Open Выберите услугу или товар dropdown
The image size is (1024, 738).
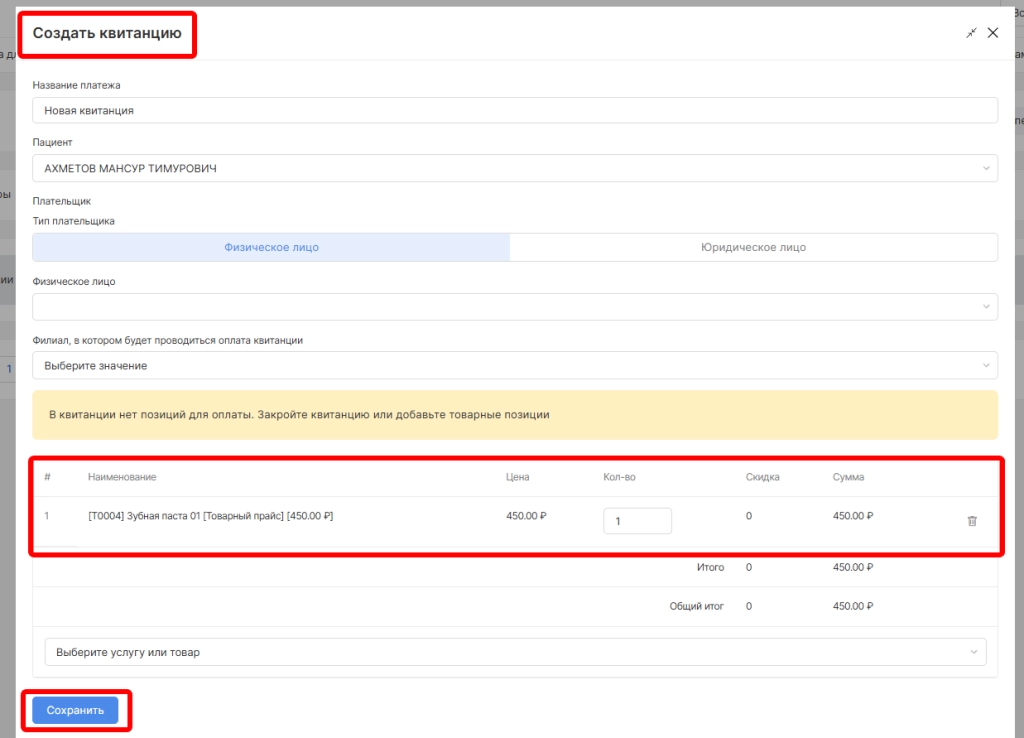point(514,652)
